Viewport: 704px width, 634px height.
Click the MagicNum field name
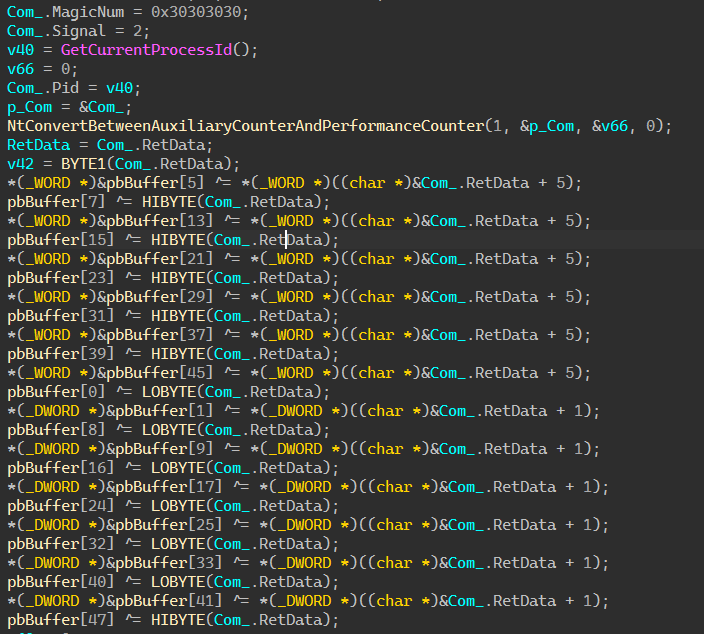click(87, 11)
